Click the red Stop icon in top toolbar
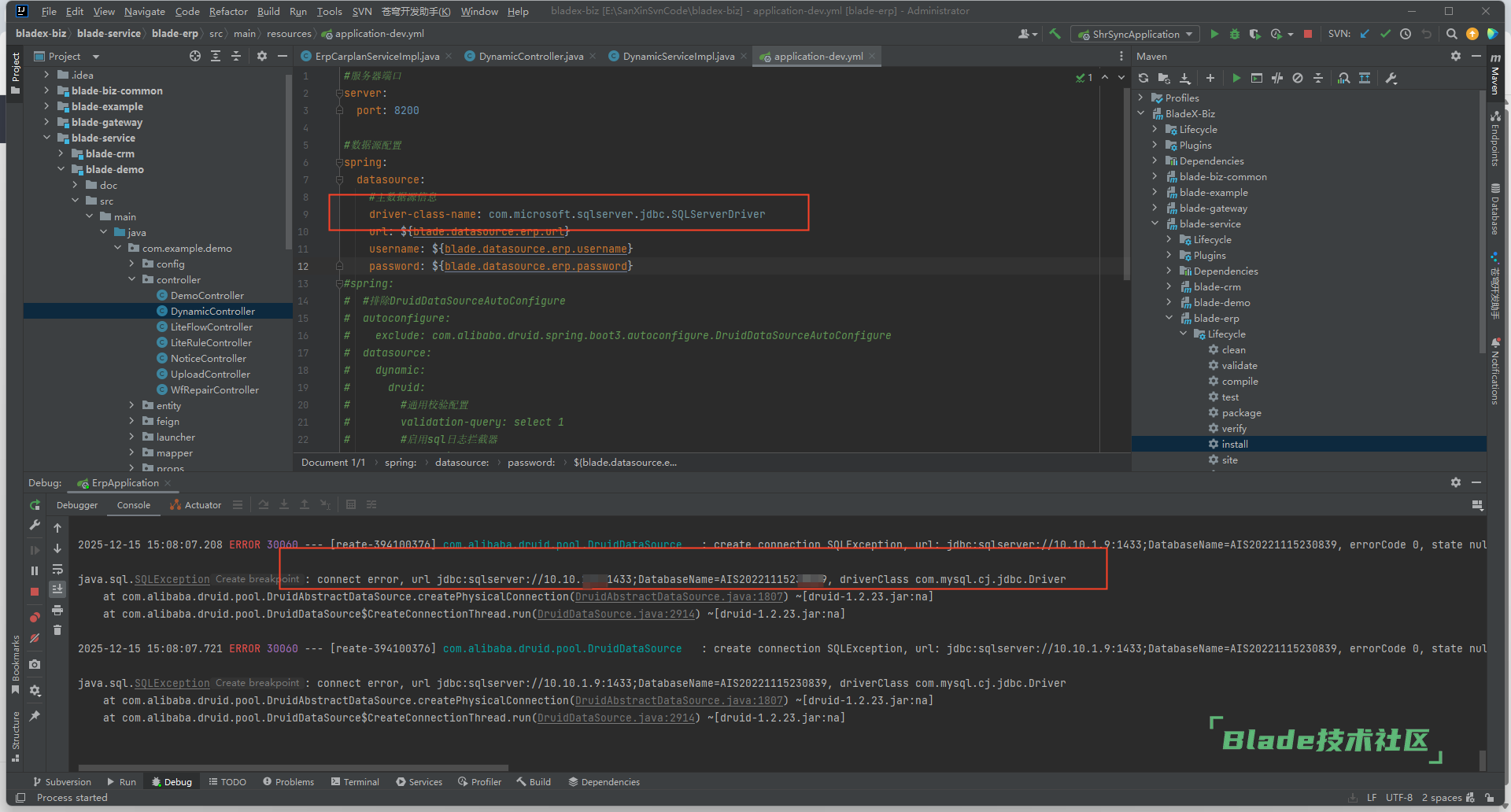 pyautogui.click(x=1308, y=34)
